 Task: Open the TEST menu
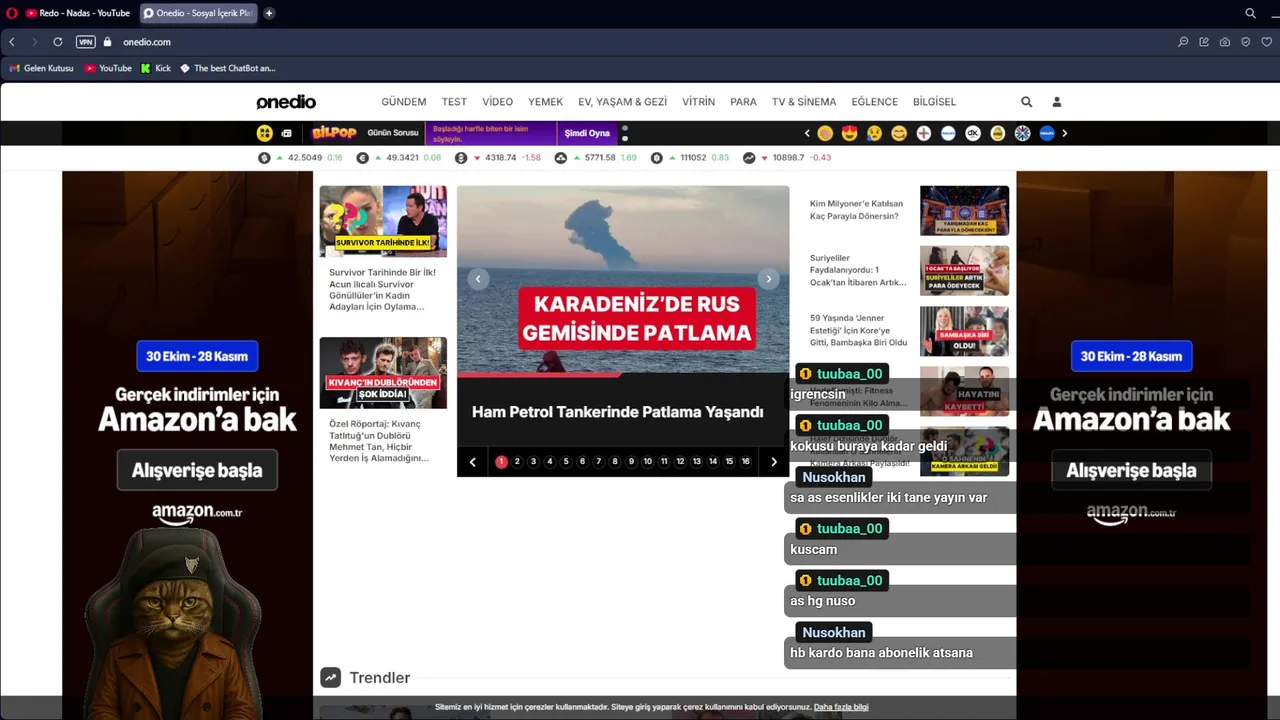[x=454, y=102]
